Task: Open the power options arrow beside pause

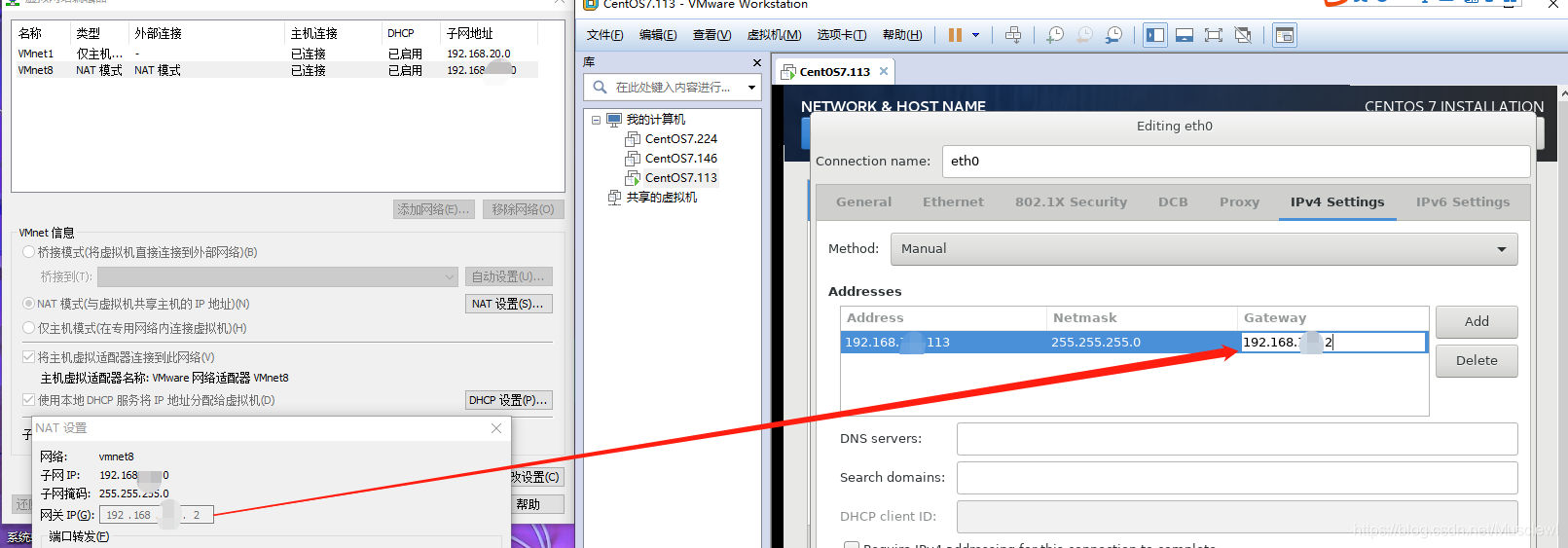Action: (975, 35)
